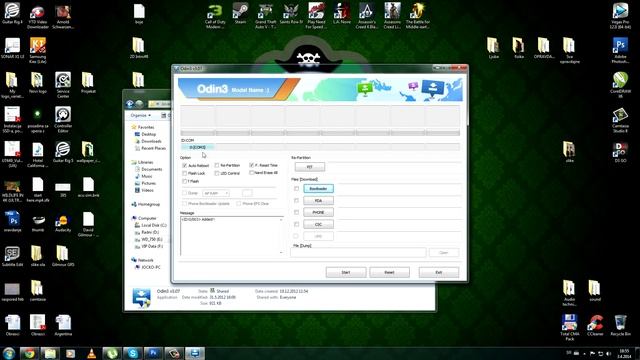This screenshot has height=360, width=640.
Task: Select Desktop in Explorer Favorites
Action: pyautogui.click(x=149, y=134)
